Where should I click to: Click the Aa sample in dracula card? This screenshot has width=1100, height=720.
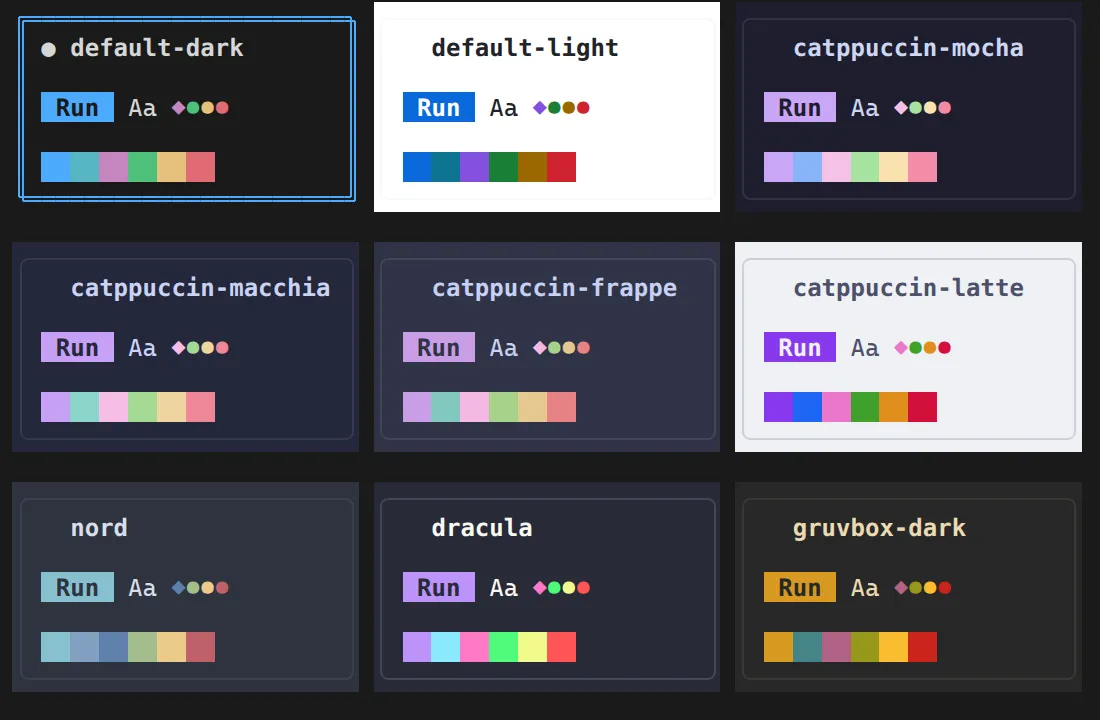pyautogui.click(x=504, y=588)
